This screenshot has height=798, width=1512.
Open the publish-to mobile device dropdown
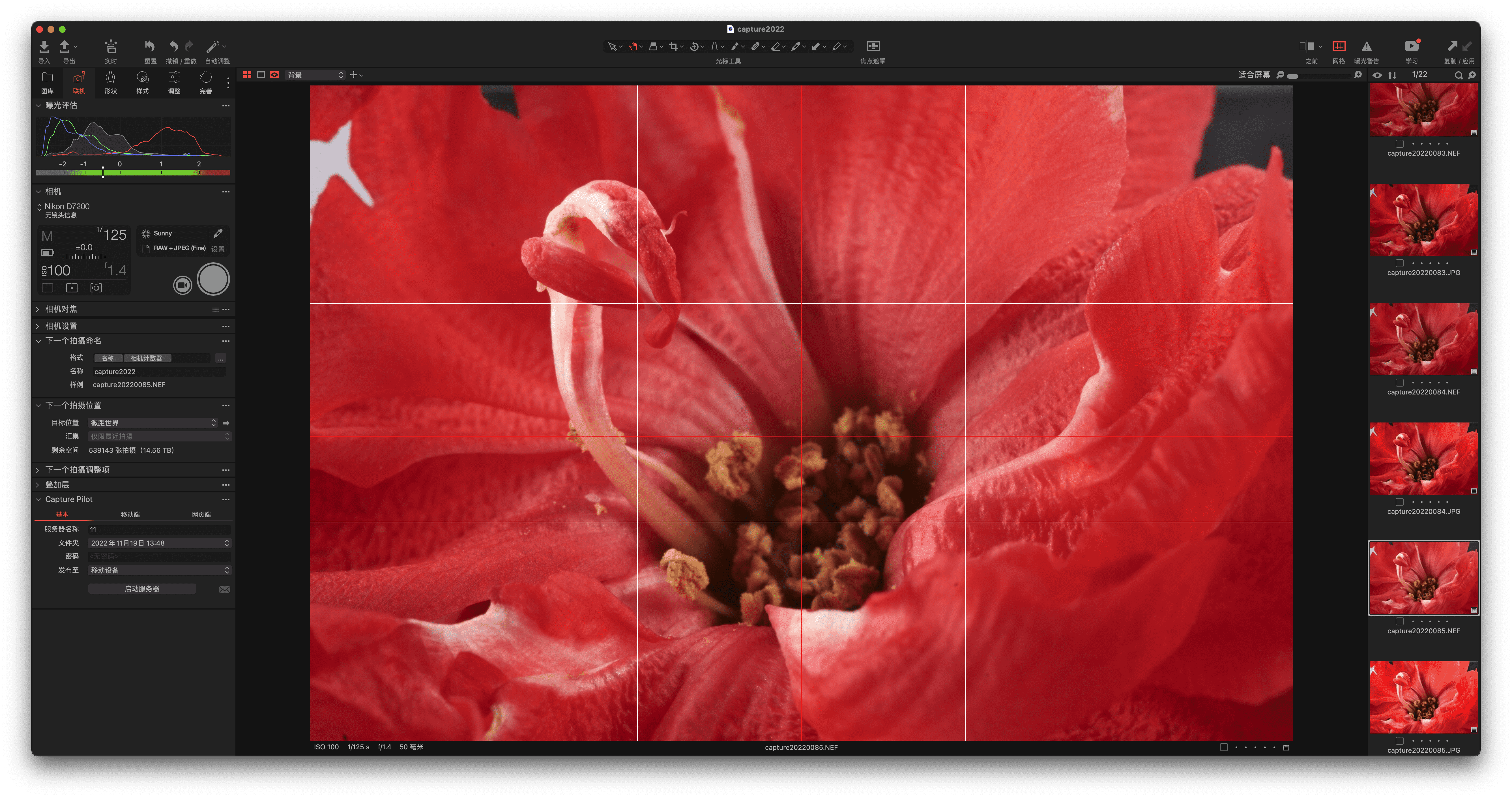(159, 570)
